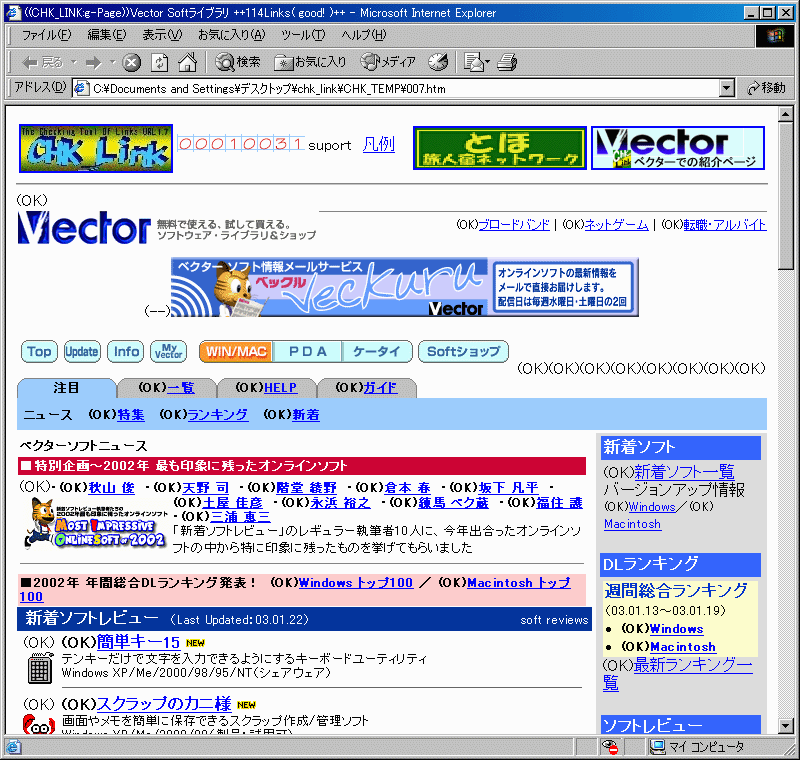Click the Home page icon
Screen dimensions: 800x760
point(188,63)
